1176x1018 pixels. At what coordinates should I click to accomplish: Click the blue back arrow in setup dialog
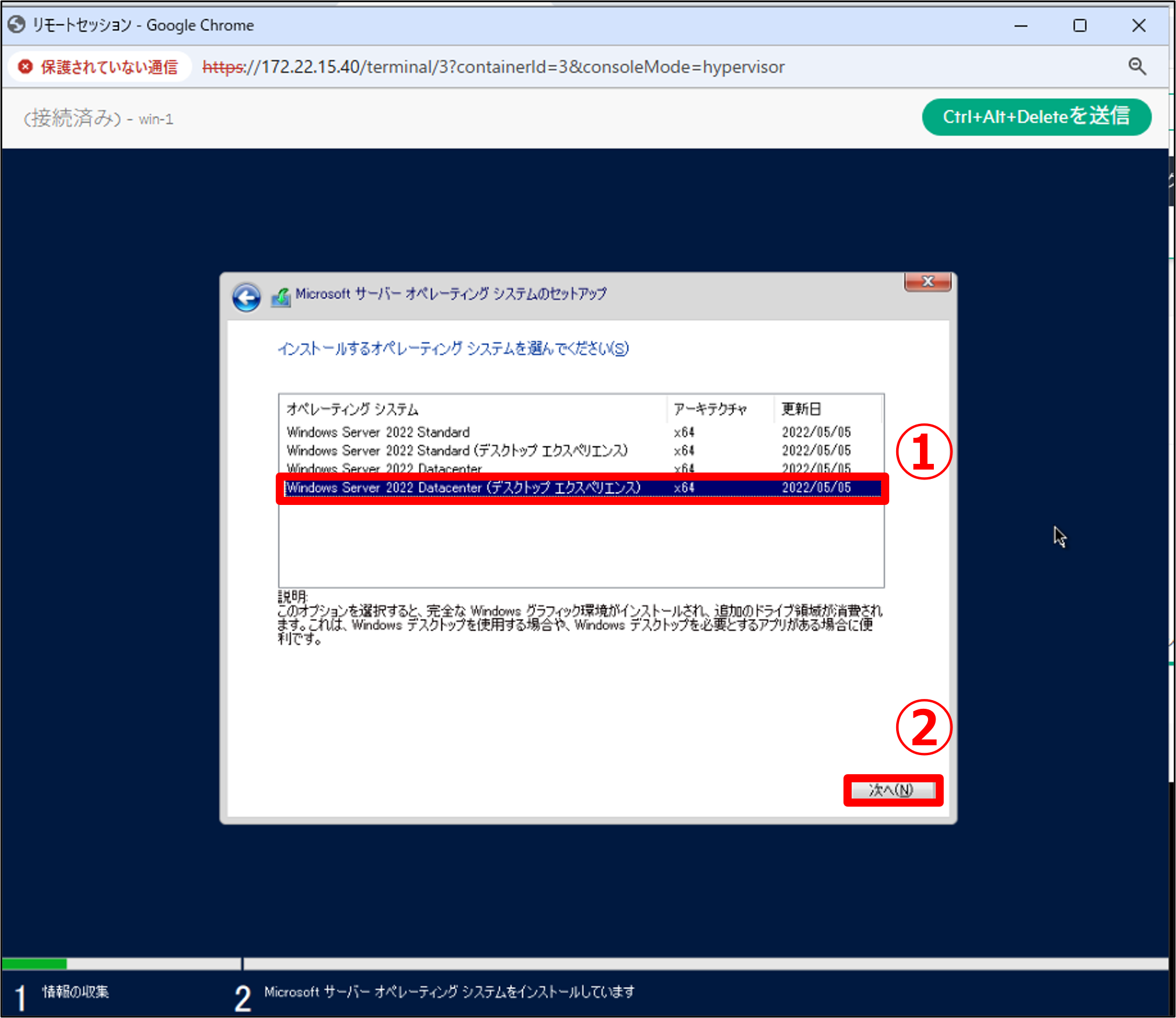pos(246,298)
